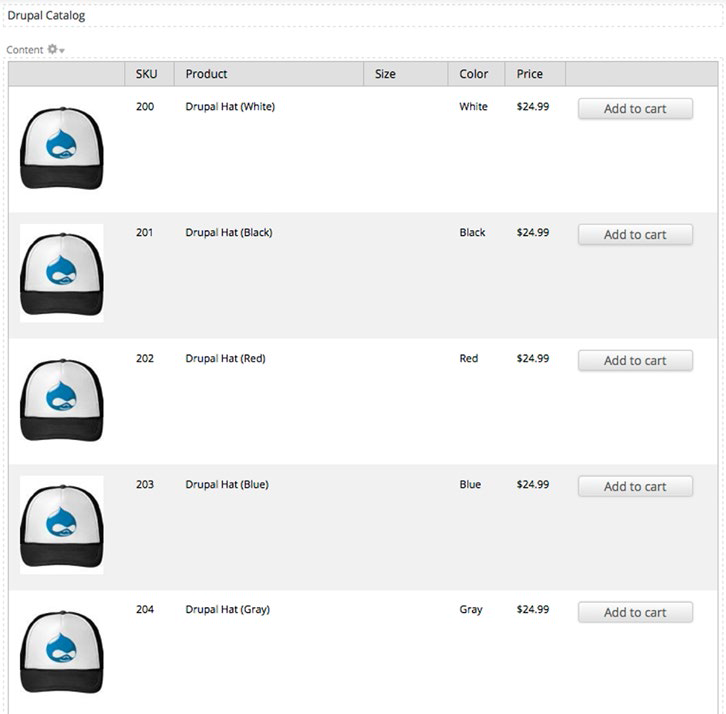The width and height of the screenshot is (726, 714).
Task: Click the $24.99 price in SKU 203 row
Action: (x=533, y=484)
